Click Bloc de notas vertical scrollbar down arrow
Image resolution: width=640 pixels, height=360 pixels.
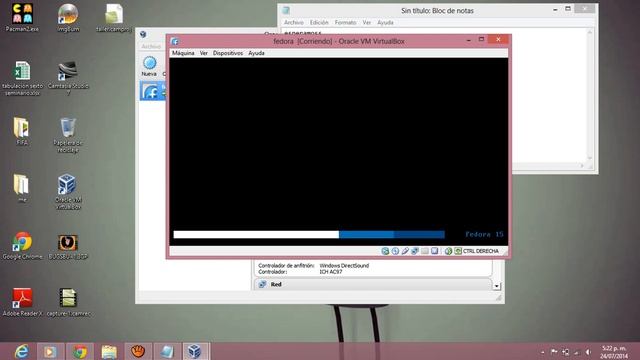590,158
